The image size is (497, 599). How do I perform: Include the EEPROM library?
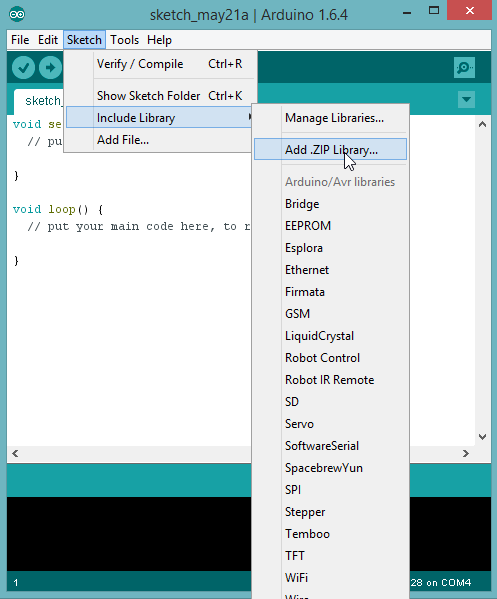(x=330, y=226)
